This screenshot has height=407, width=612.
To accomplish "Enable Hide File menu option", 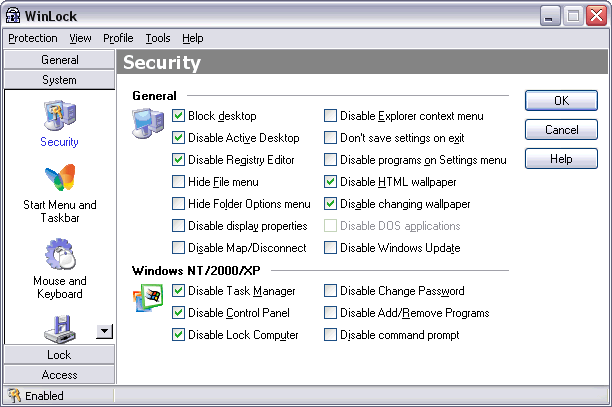I will [x=179, y=182].
